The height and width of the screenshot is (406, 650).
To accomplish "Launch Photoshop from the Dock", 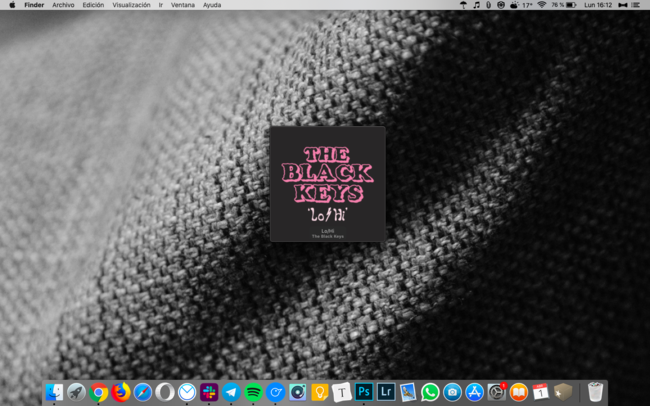I will 364,392.
